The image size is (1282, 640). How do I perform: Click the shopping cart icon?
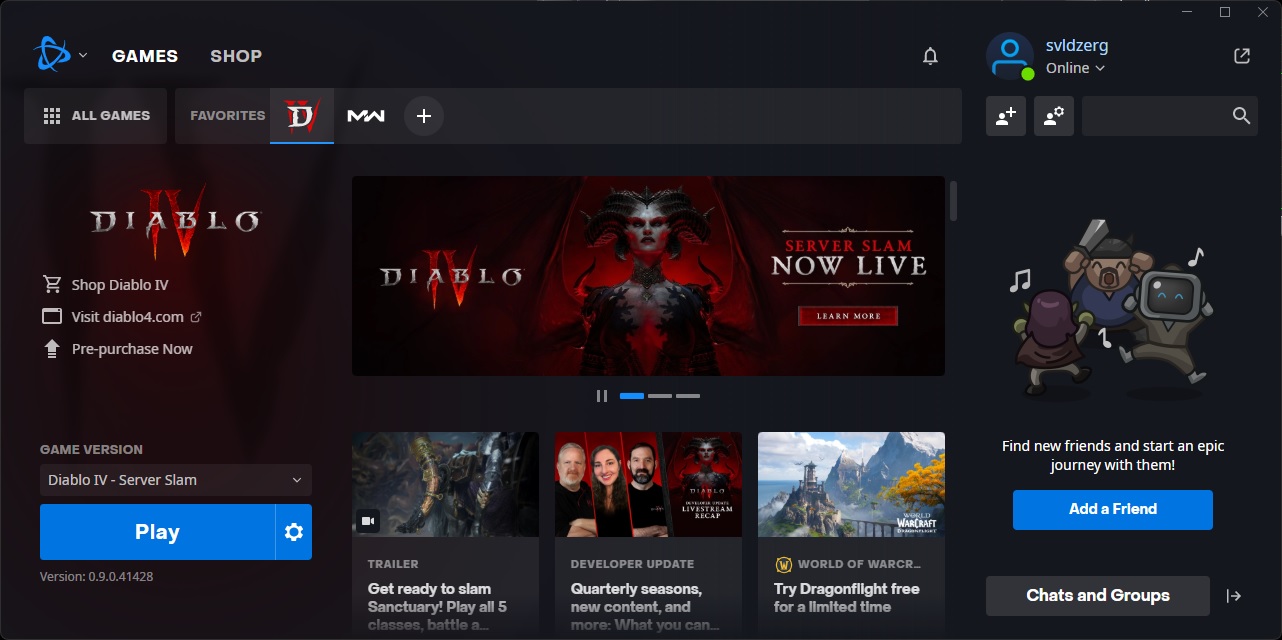[52, 285]
